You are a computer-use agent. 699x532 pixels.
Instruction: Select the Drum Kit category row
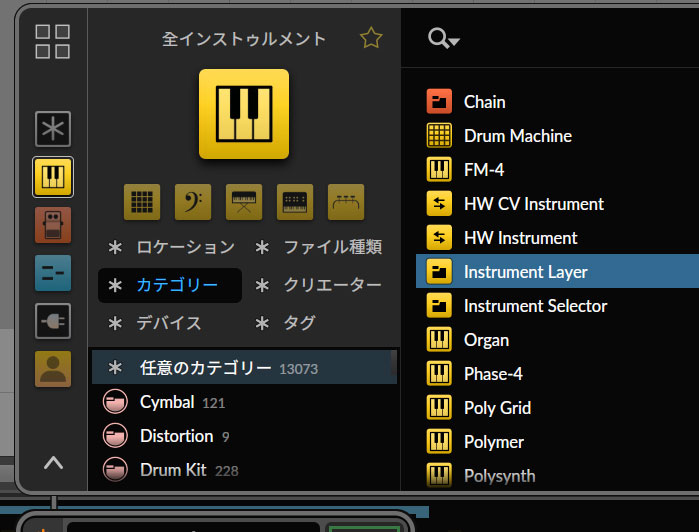click(x=244, y=470)
